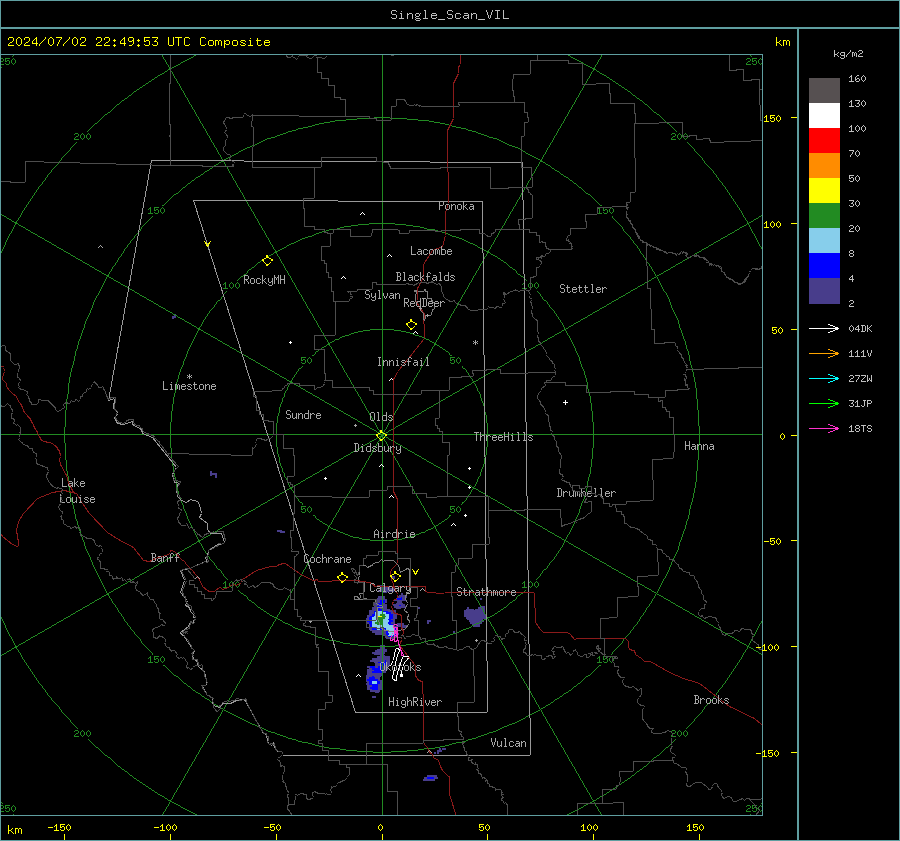Click the Calgary city label

[390, 588]
